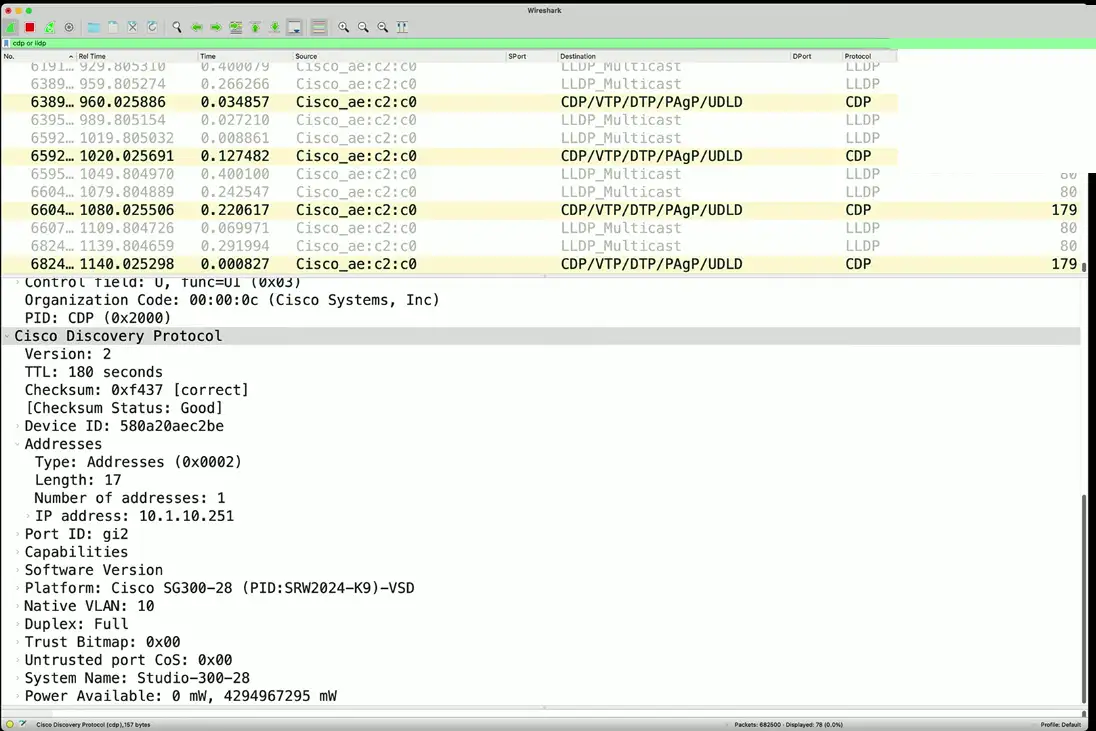
Task: Expand the IP address 10.1.10.251 entry
Action: pyautogui.click(x=28, y=516)
